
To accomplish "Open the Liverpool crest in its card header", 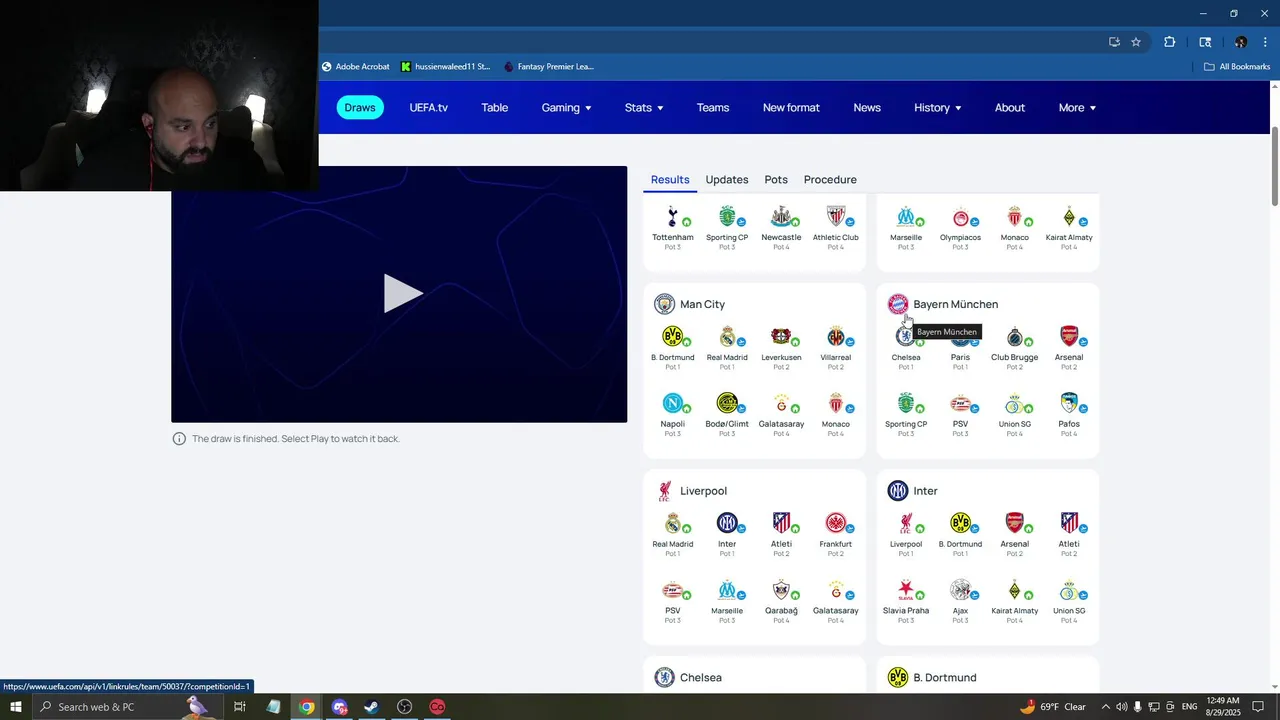I will [x=664, y=491].
